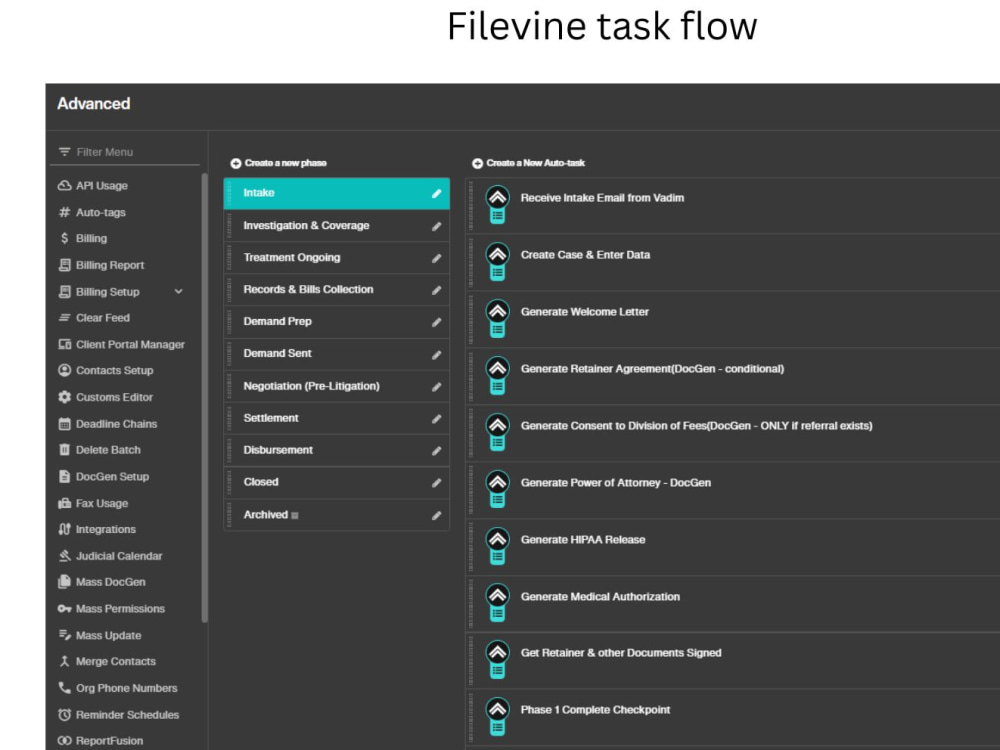
Task: Select the Disbursement phase
Action: coord(337,450)
